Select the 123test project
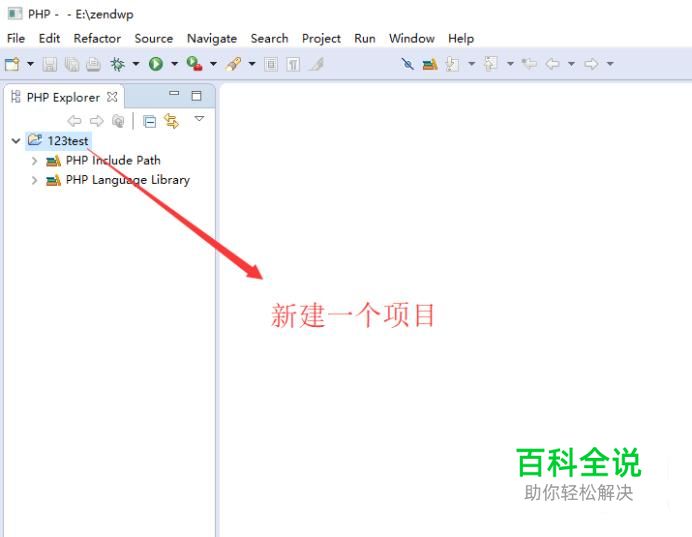The width and height of the screenshot is (692, 537). [68, 141]
